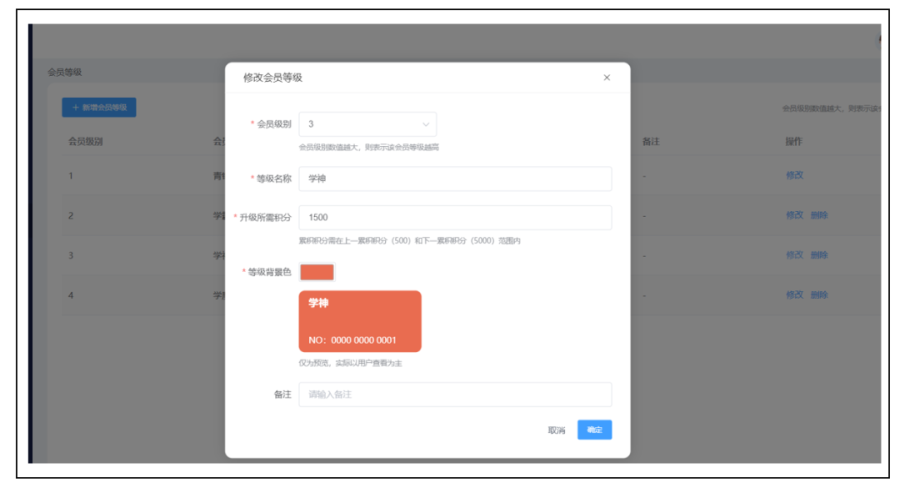Click the 等级名称 field containing 学神
This screenshot has height=488, width=900.
point(455,178)
